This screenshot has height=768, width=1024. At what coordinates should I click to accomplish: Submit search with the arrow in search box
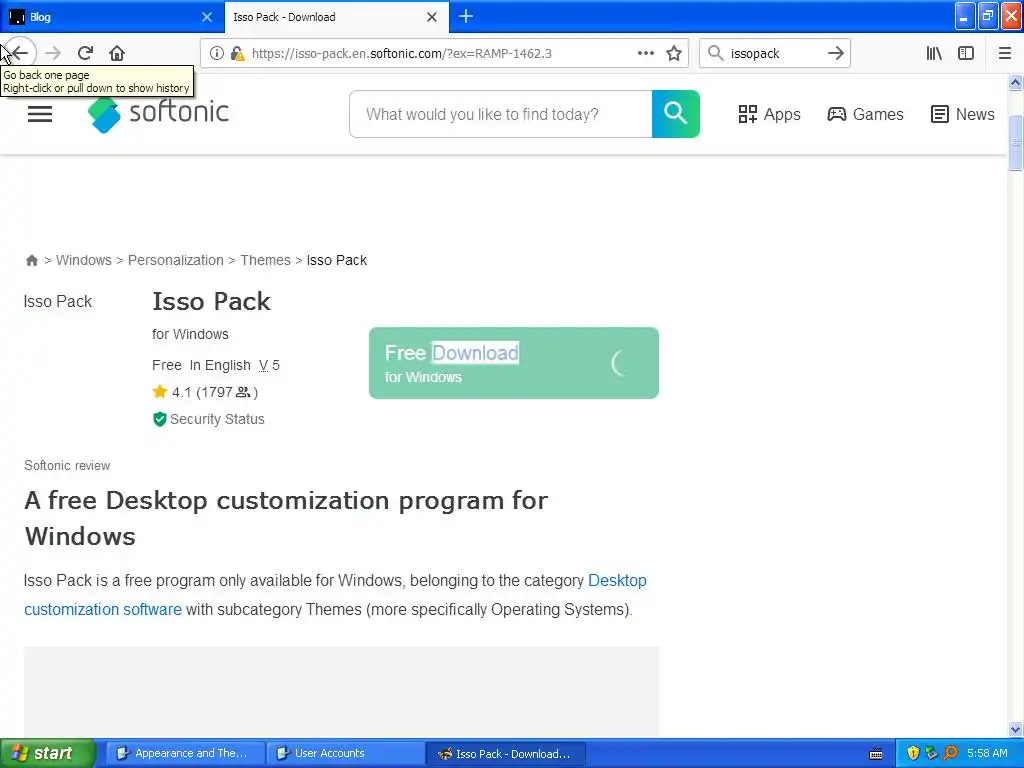pos(835,53)
